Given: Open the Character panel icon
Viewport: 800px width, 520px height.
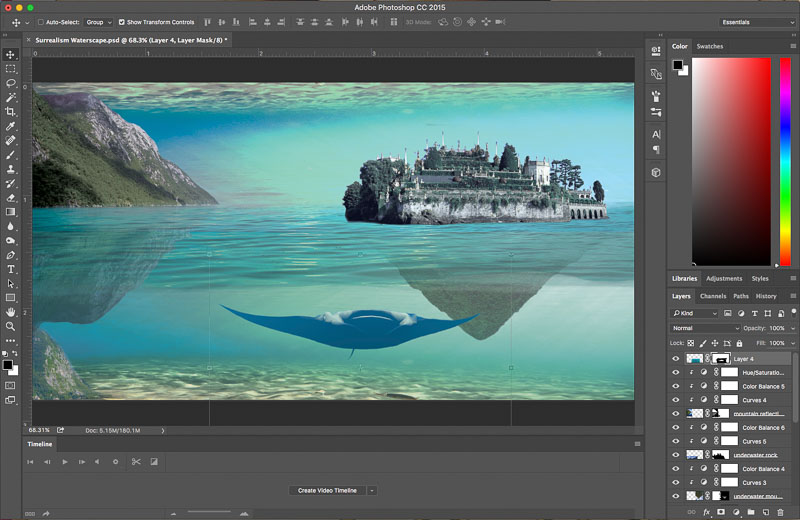Looking at the screenshot, I should pyautogui.click(x=656, y=134).
